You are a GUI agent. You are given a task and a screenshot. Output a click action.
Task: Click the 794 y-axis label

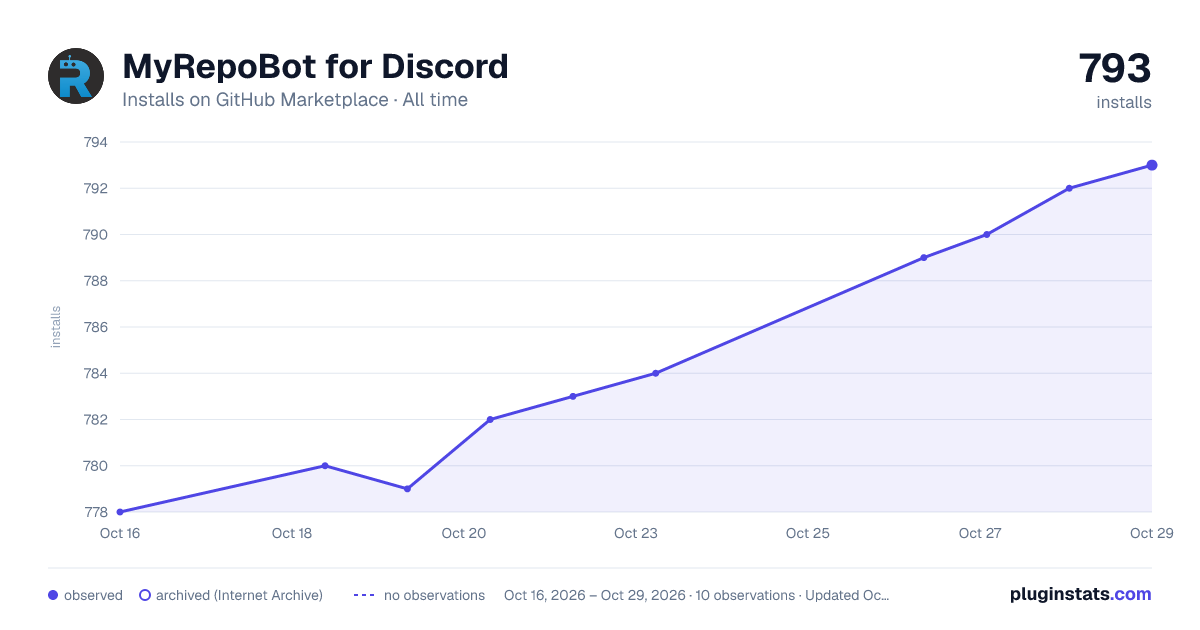pos(95,142)
